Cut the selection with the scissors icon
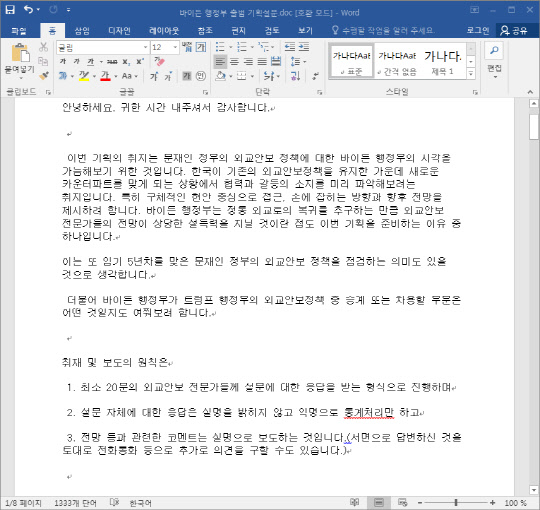Image resolution: width=540 pixels, height=510 pixels. pyautogui.click(x=43, y=47)
